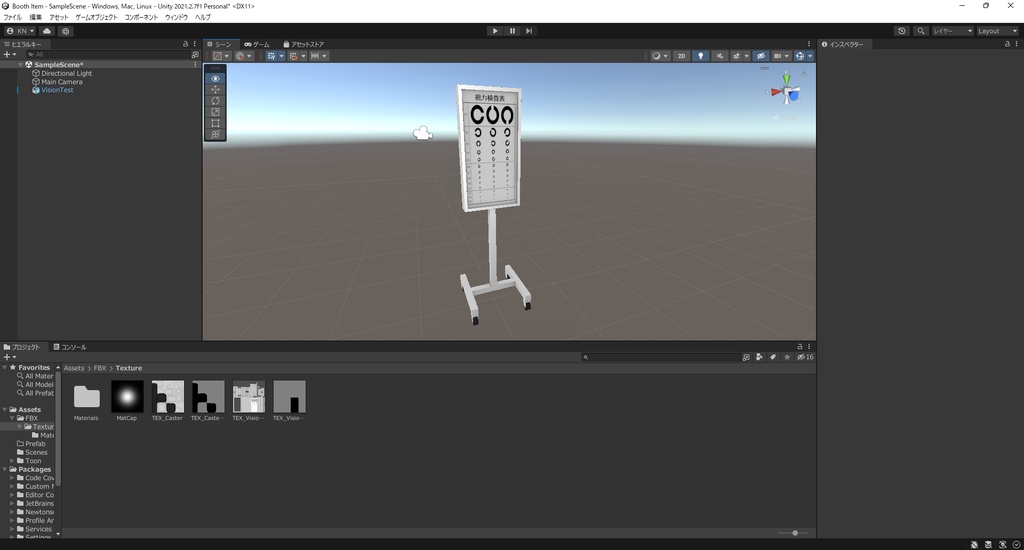The image size is (1024, 550).
Task: Select the Rect tool in scene overlay
Action: 216,123
